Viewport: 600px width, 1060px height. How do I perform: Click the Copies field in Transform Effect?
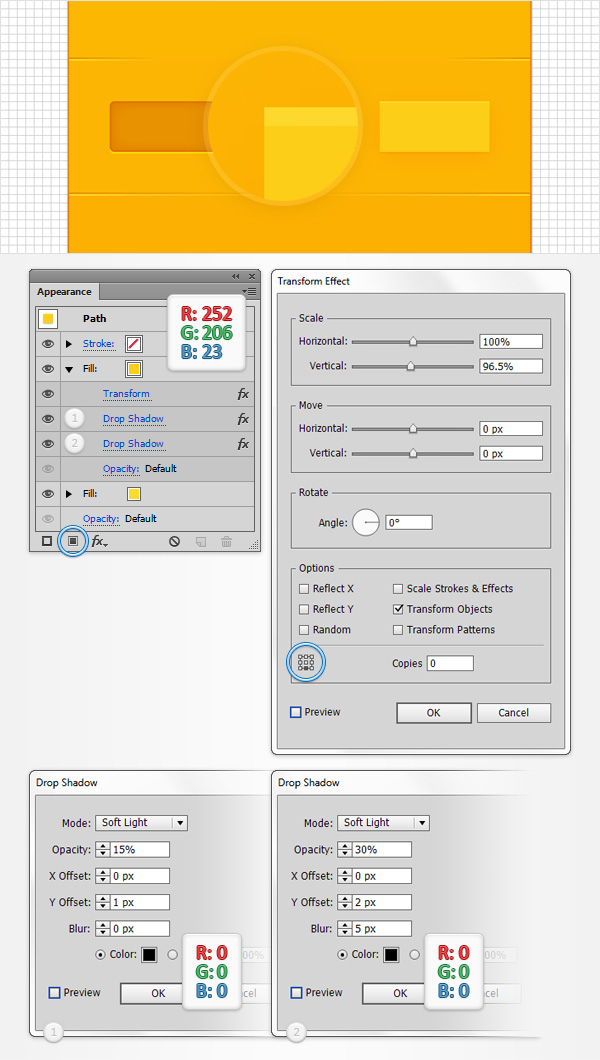(450, 663)
